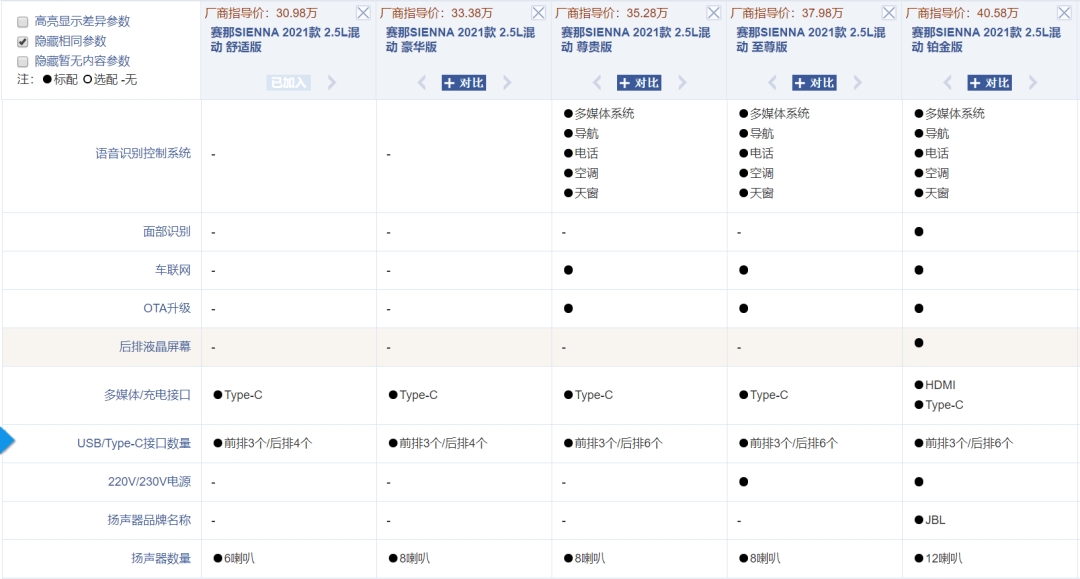Click the 后排液晶屏幕 parameter label

tap(155, 346)
